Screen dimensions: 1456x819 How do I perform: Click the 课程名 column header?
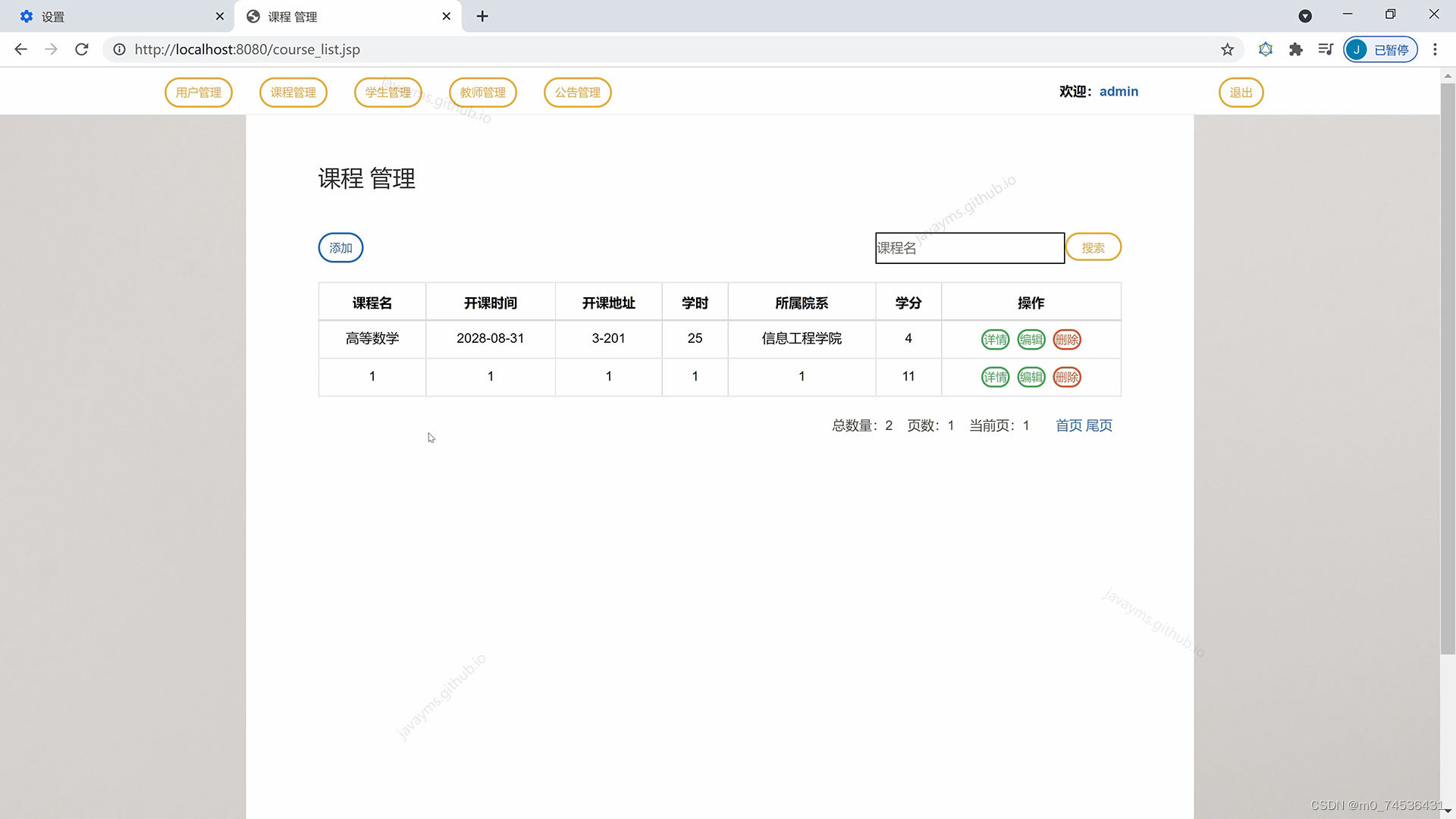372,303
